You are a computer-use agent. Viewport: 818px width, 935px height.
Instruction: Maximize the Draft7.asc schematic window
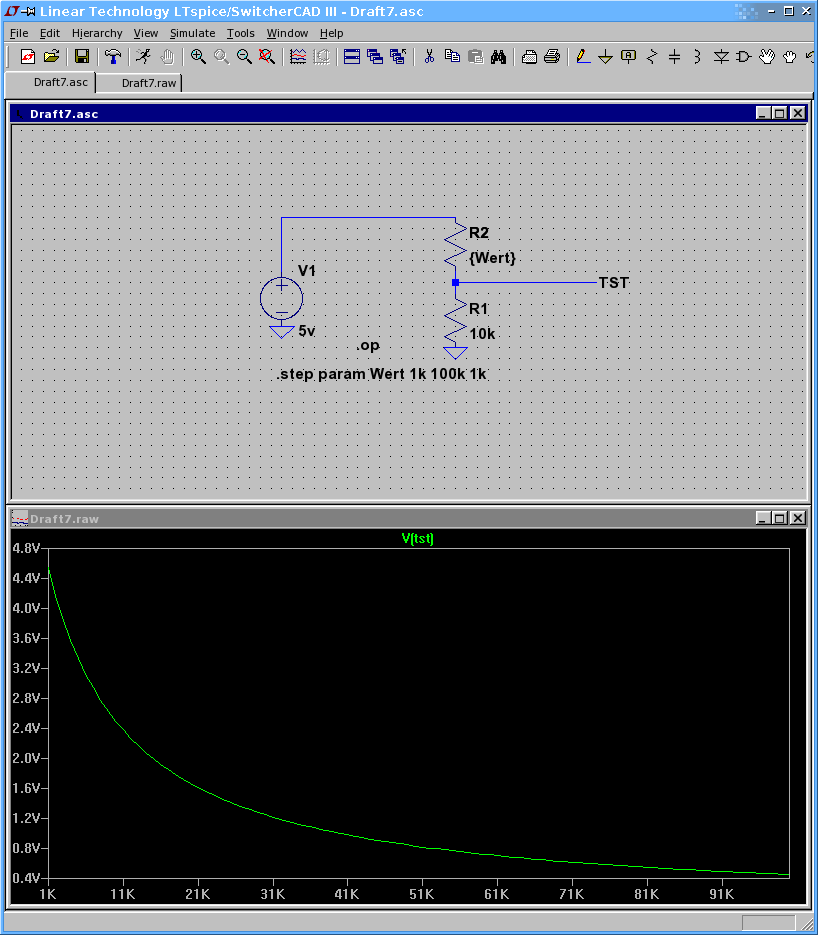pyautogui.click(x=780, y=113)
